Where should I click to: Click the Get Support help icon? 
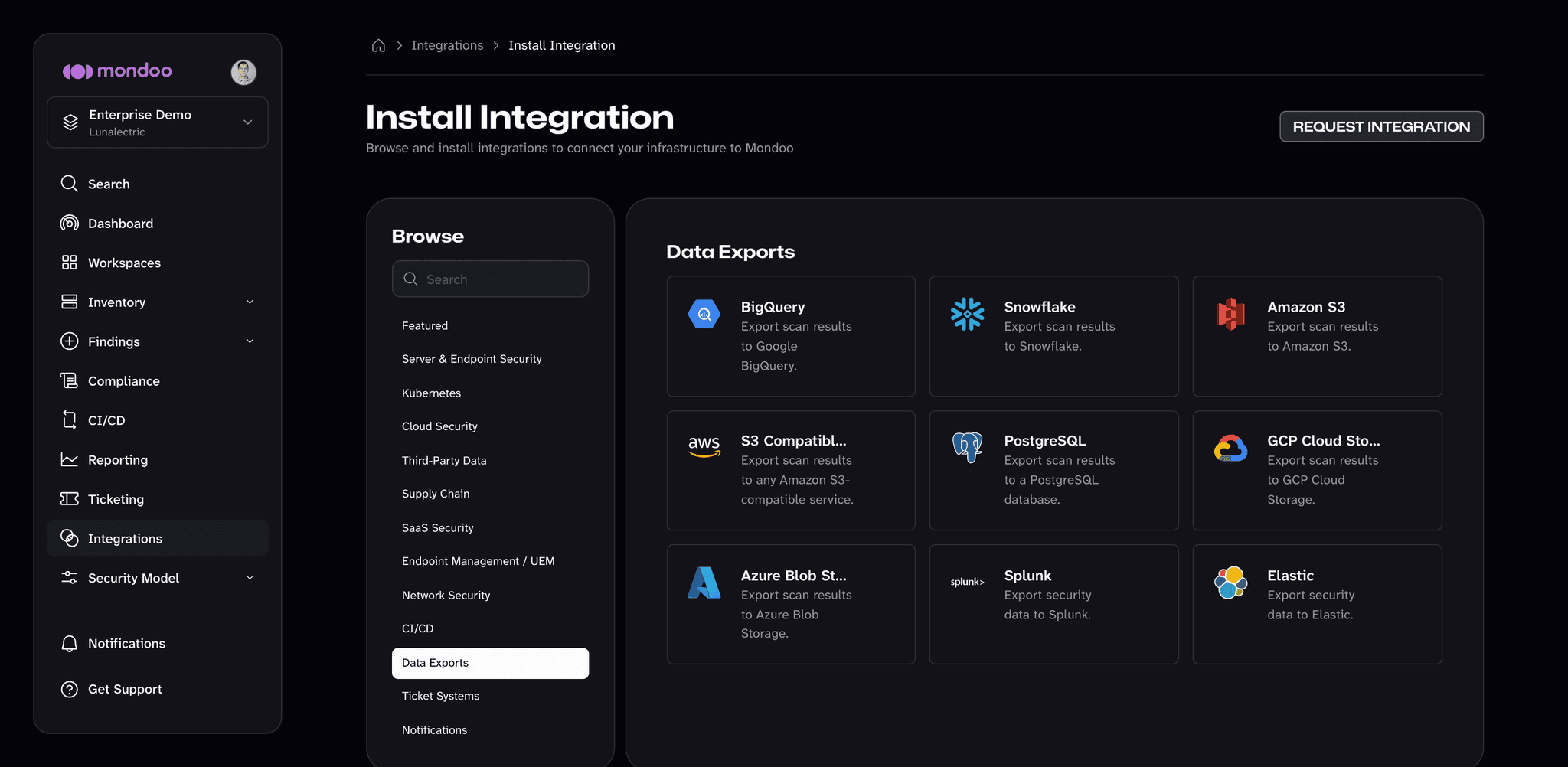pos(69,689)
